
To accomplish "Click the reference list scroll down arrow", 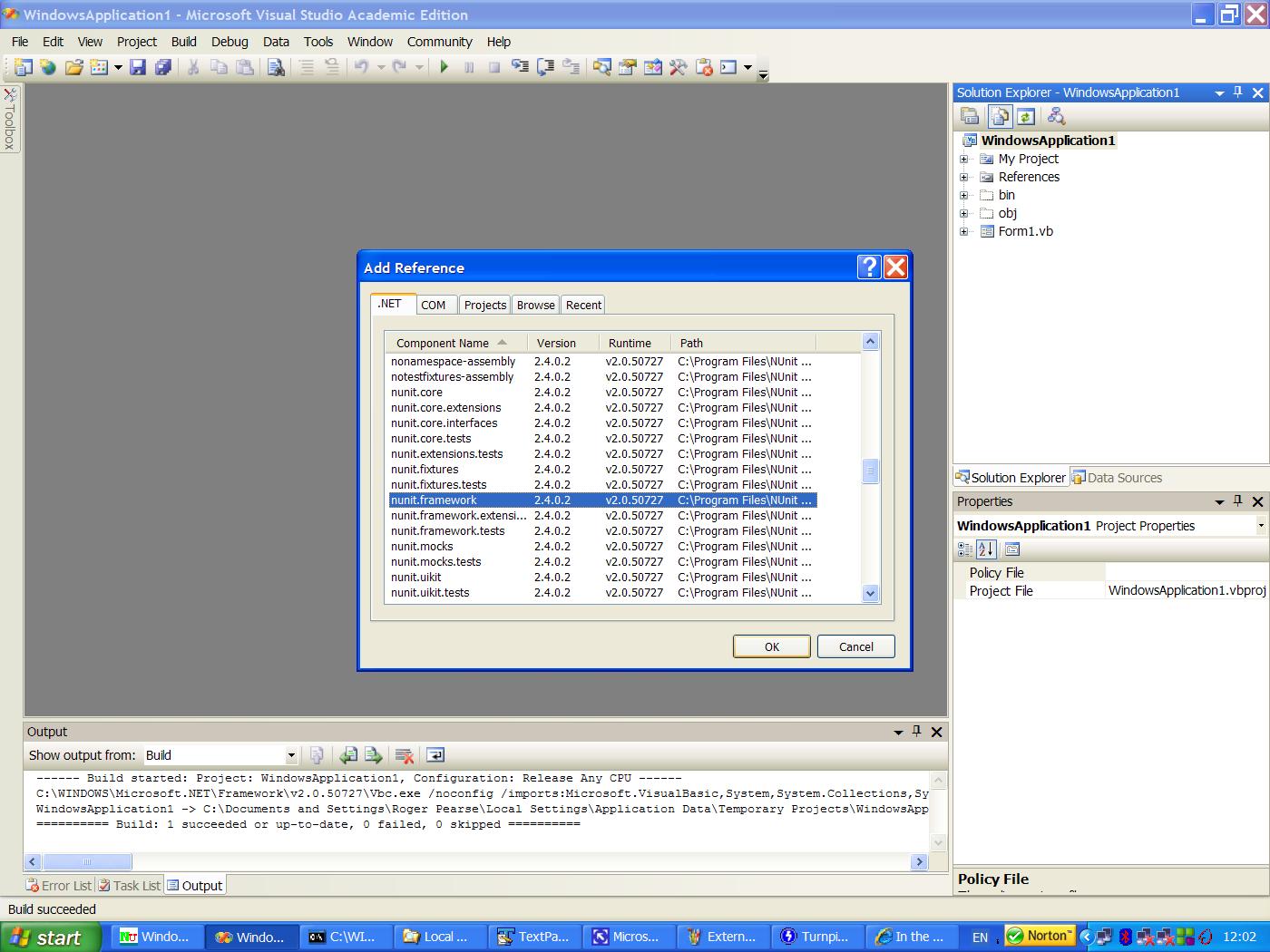I will coord(870,594).
